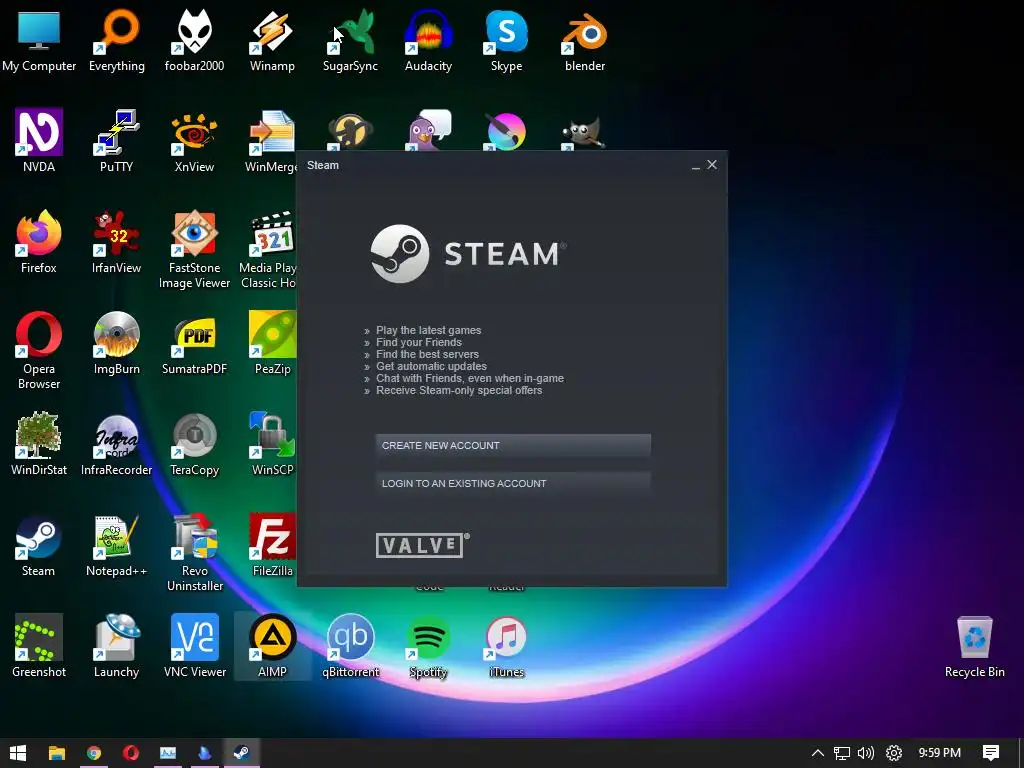
Task: Select the Skype desktop icon
Action: [507, 40]
